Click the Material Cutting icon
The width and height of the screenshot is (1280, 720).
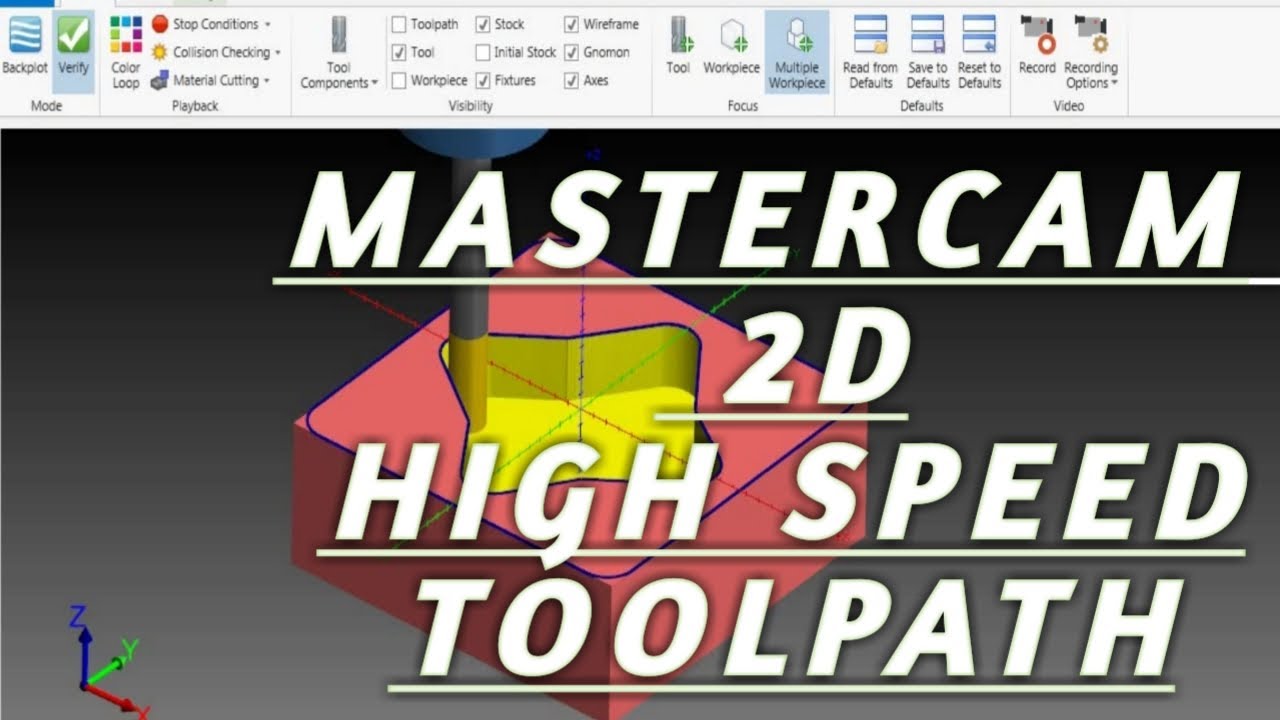coord(160,80)
